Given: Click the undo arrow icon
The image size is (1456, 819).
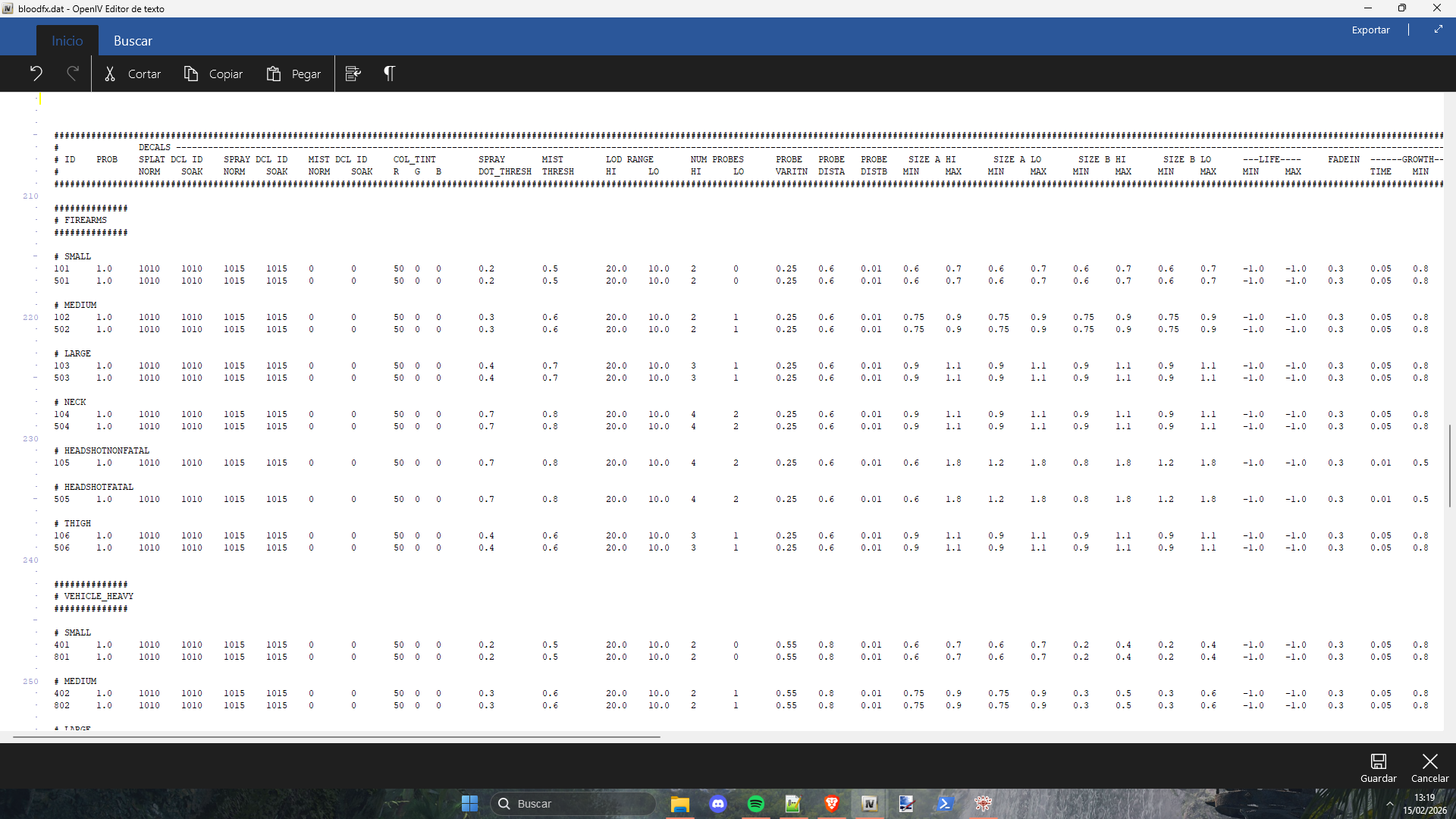Looking at the screenshot, I should (36, 74).
